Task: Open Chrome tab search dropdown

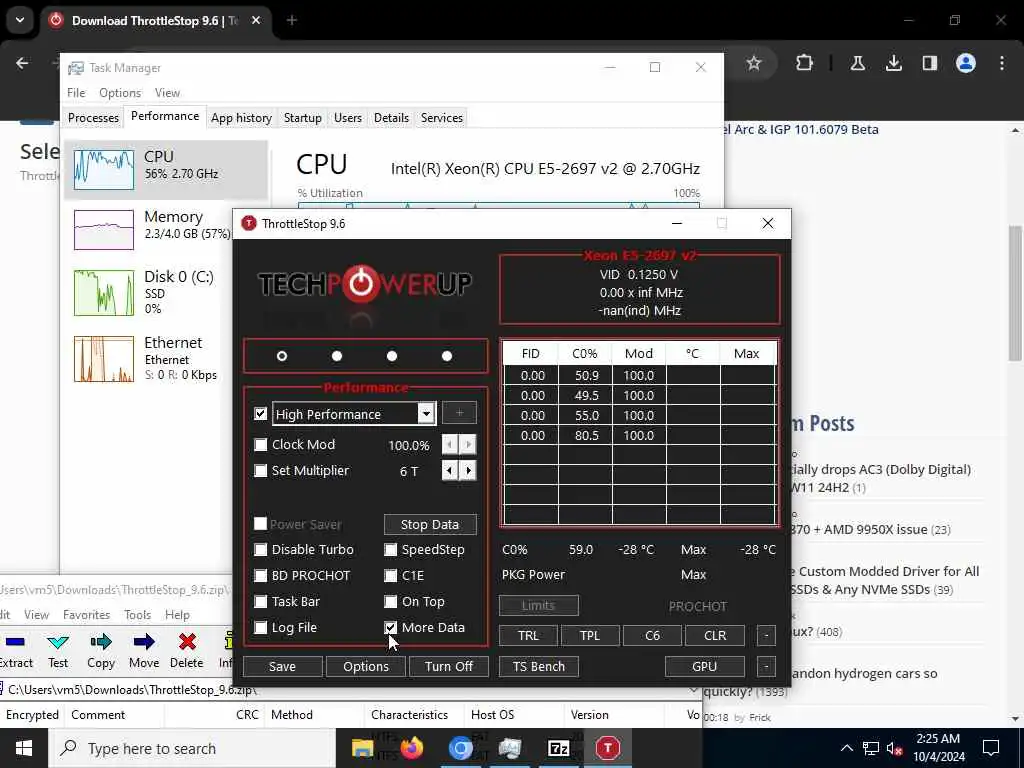Action: 20,20
